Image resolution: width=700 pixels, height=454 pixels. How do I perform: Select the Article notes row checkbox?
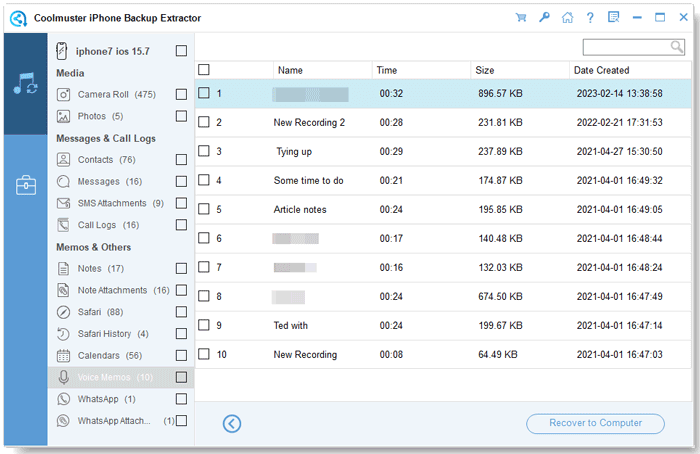coord(204,209)
